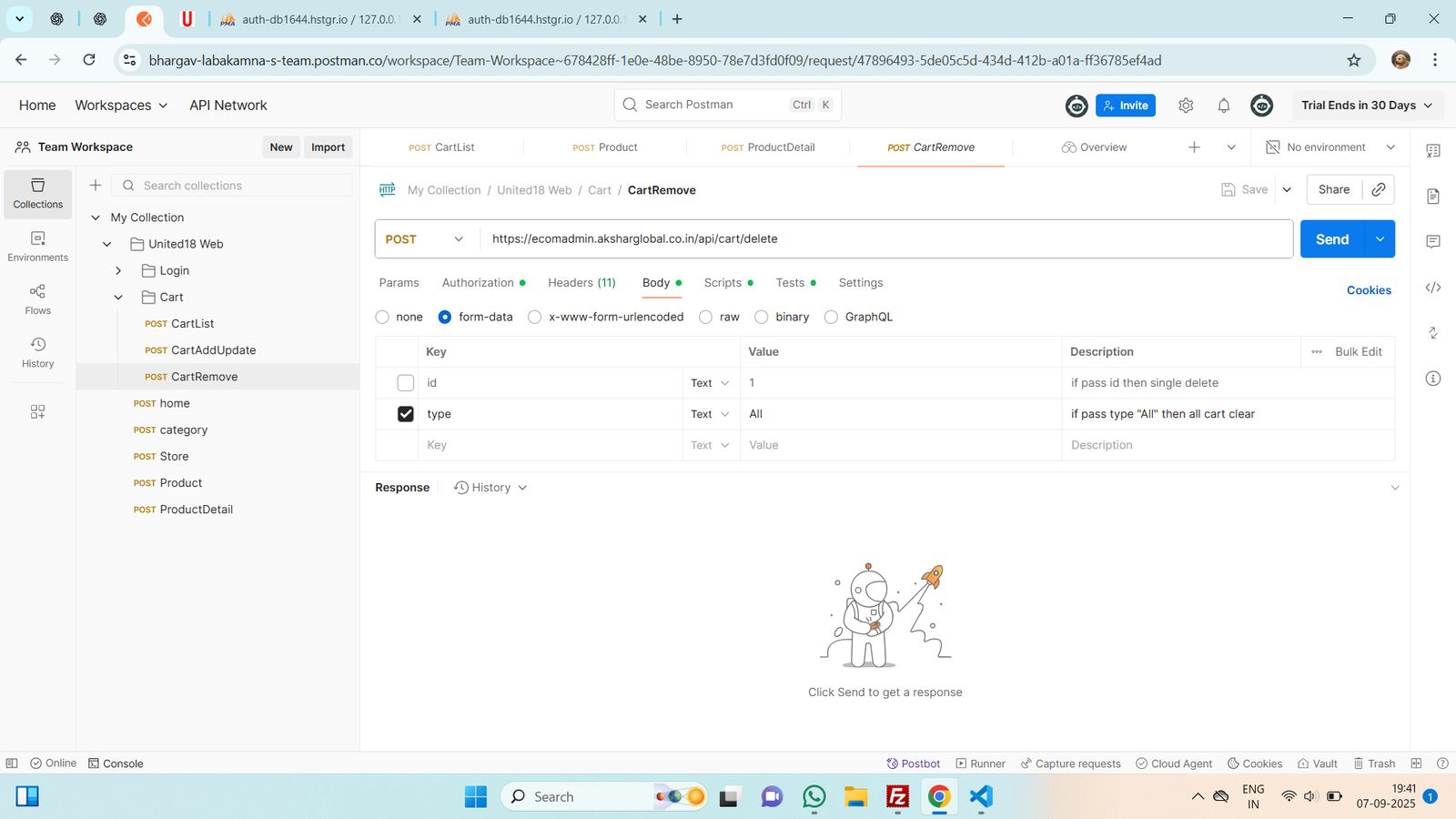This screenshot has width=1456, height=819.
Task: Switch to the Authorization tab
Action: coord(483,283)
